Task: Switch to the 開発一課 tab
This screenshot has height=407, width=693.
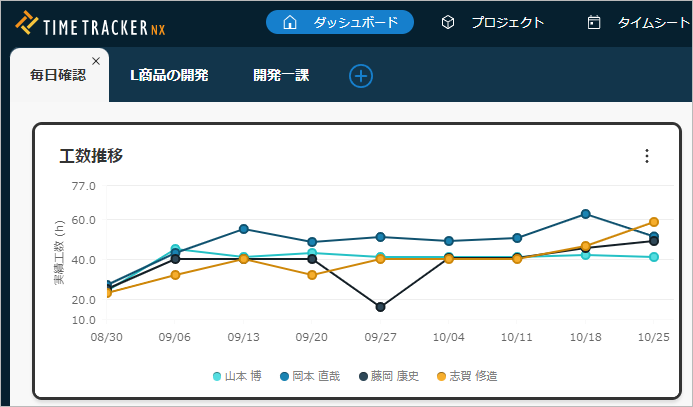Action: click(281, 76)
